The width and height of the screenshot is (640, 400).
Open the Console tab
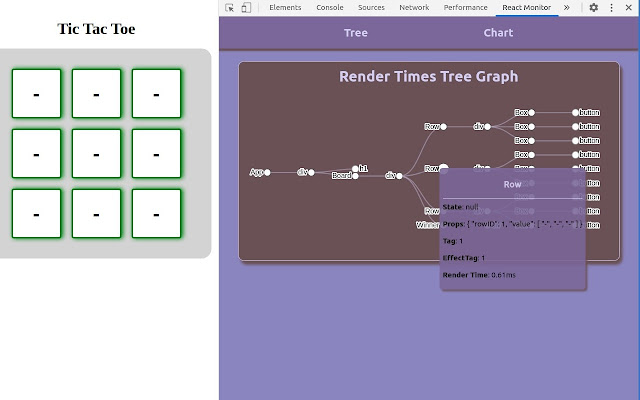coord(330,7)
